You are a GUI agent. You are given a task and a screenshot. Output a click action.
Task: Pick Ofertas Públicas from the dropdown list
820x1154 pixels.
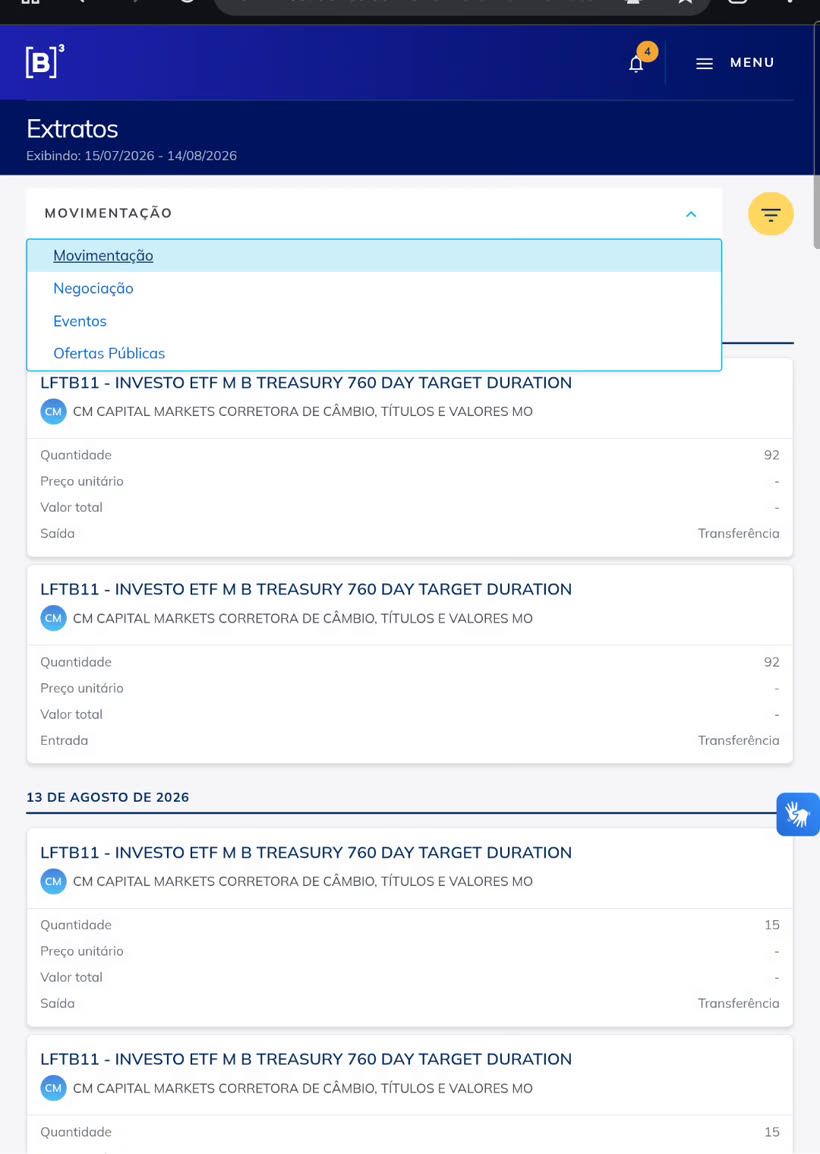[374, 353]
